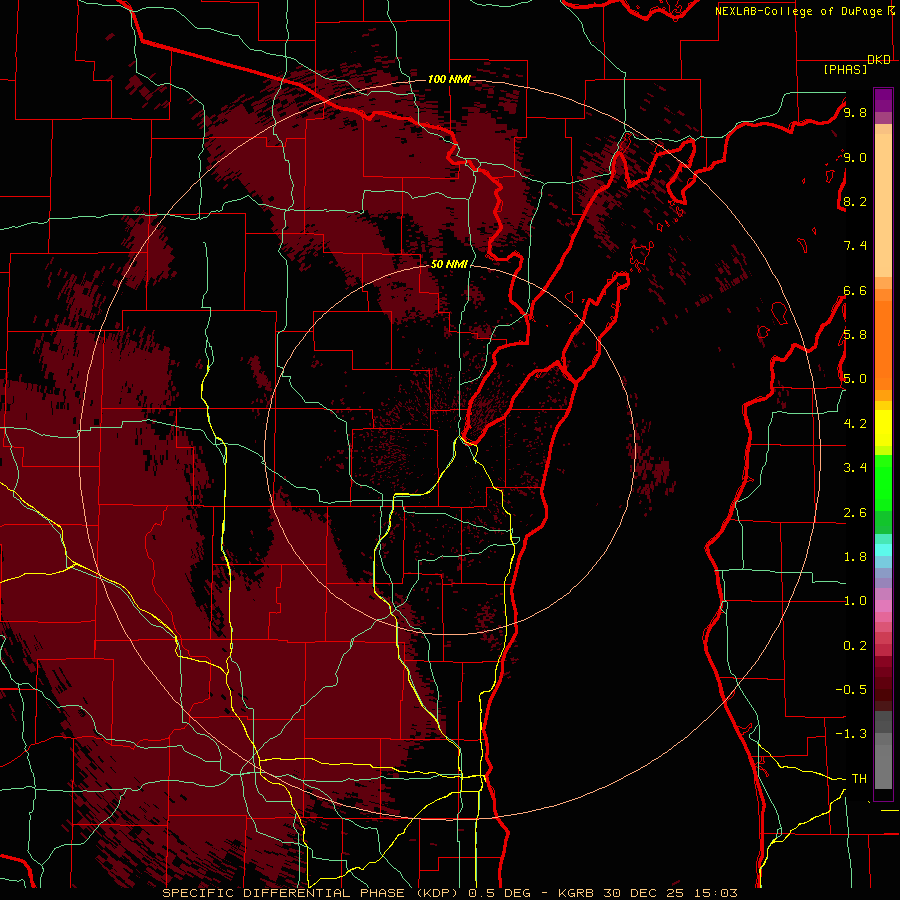Click the 5.8 scale value
The height and width of the screenshot is (900, 900).
coord(855,335)
